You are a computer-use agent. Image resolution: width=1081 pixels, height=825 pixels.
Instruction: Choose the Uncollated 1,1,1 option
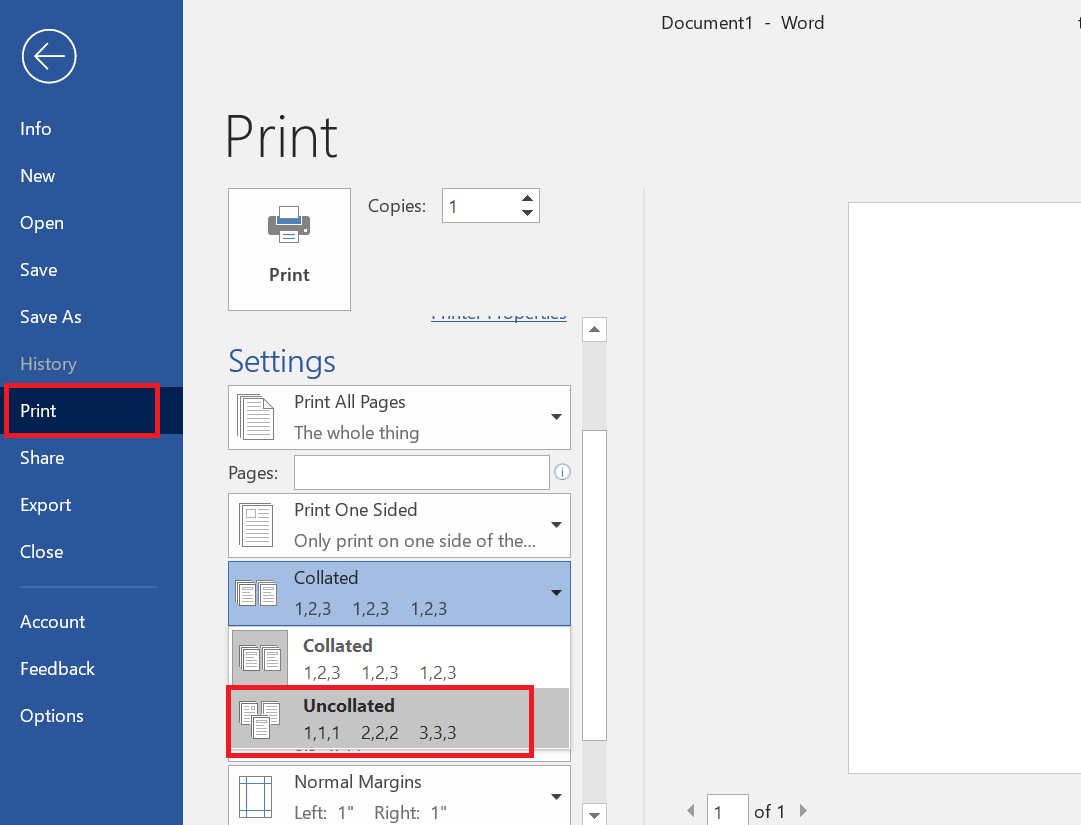coord(400,718)
